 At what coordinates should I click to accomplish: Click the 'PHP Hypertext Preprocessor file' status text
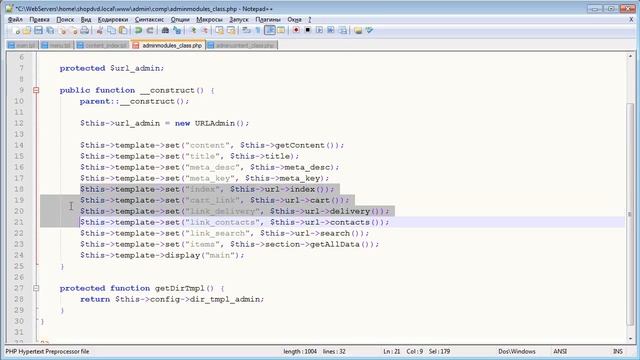(47, 351)
